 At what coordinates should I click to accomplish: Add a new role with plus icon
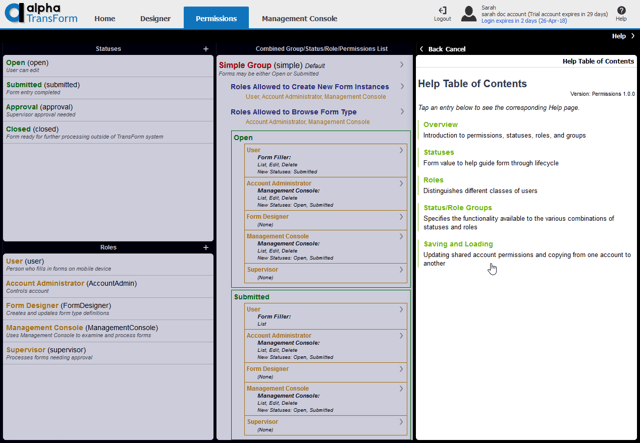206,247
